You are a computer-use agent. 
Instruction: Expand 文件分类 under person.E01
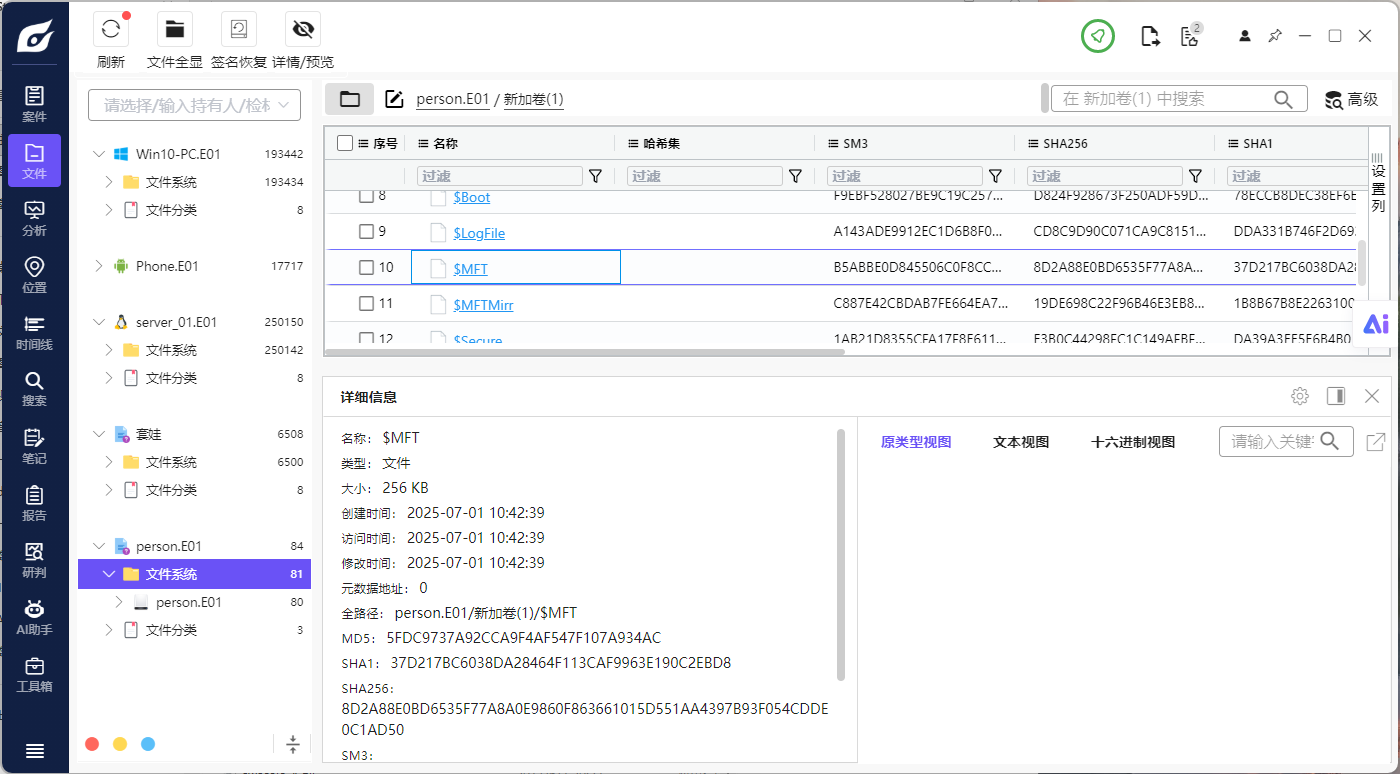click(x=110, y=630)
